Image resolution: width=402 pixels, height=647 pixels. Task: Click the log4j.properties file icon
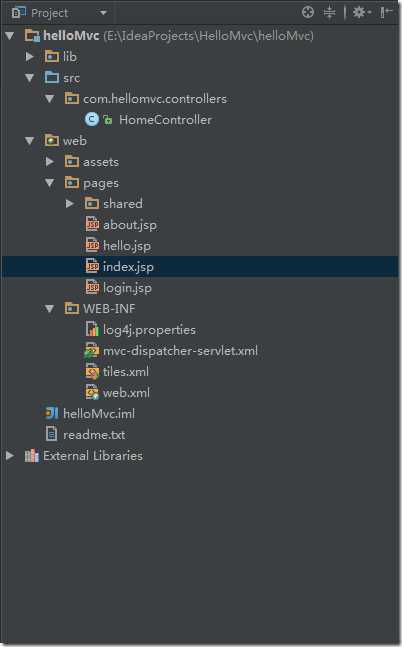point(92,329)
